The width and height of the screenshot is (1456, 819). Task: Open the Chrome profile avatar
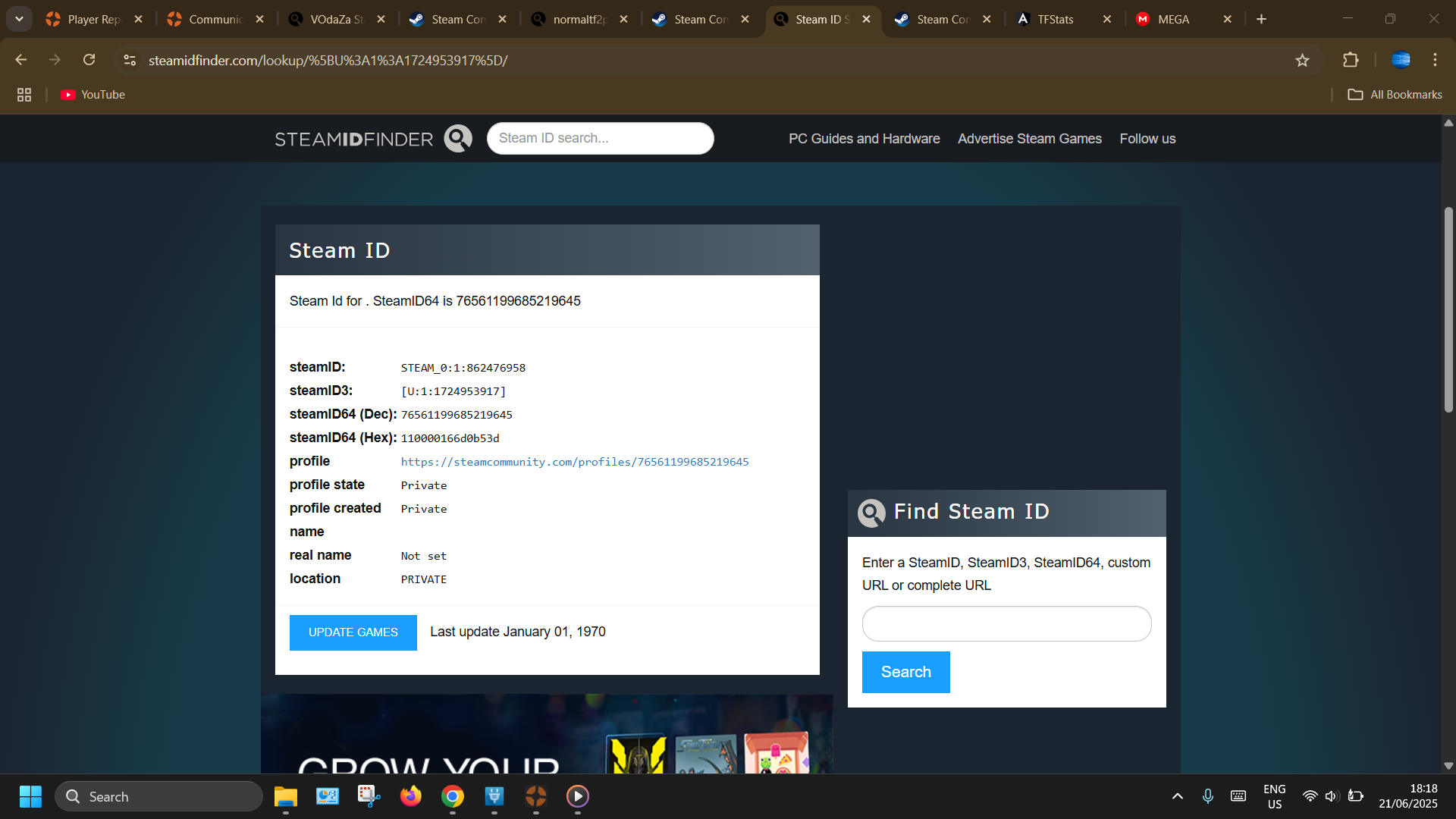click(x=1401, y=60)
